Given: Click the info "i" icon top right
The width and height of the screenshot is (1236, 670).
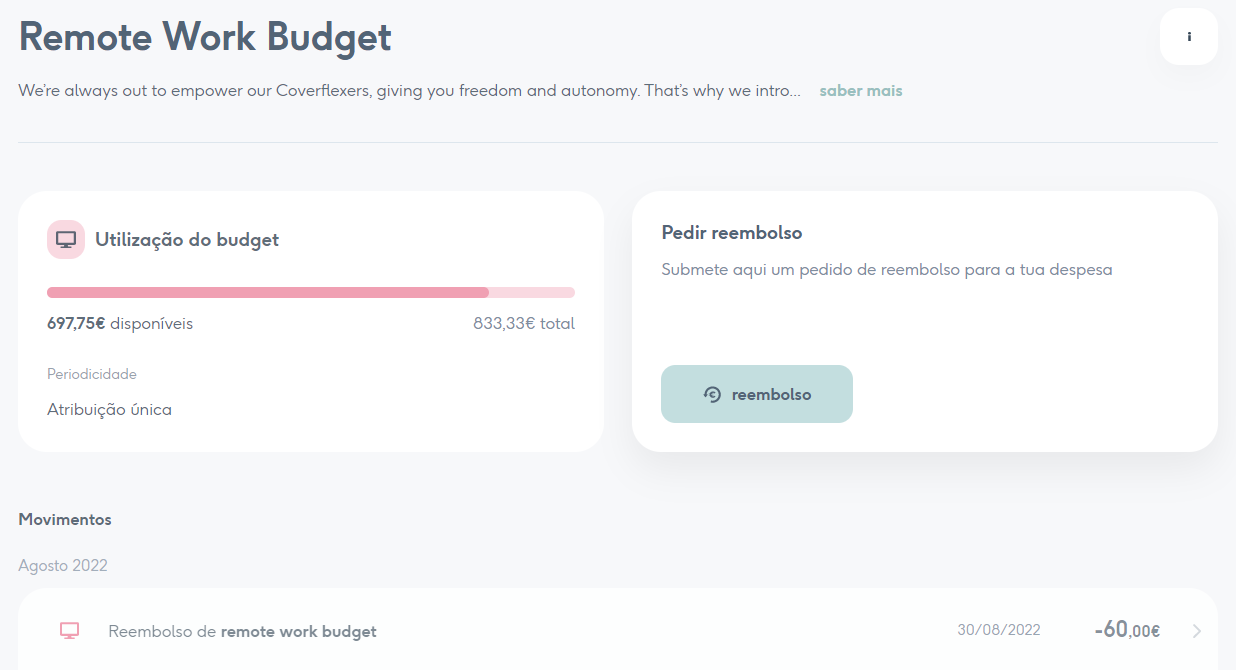Looking at the screenshot, I should (1188, 36).
